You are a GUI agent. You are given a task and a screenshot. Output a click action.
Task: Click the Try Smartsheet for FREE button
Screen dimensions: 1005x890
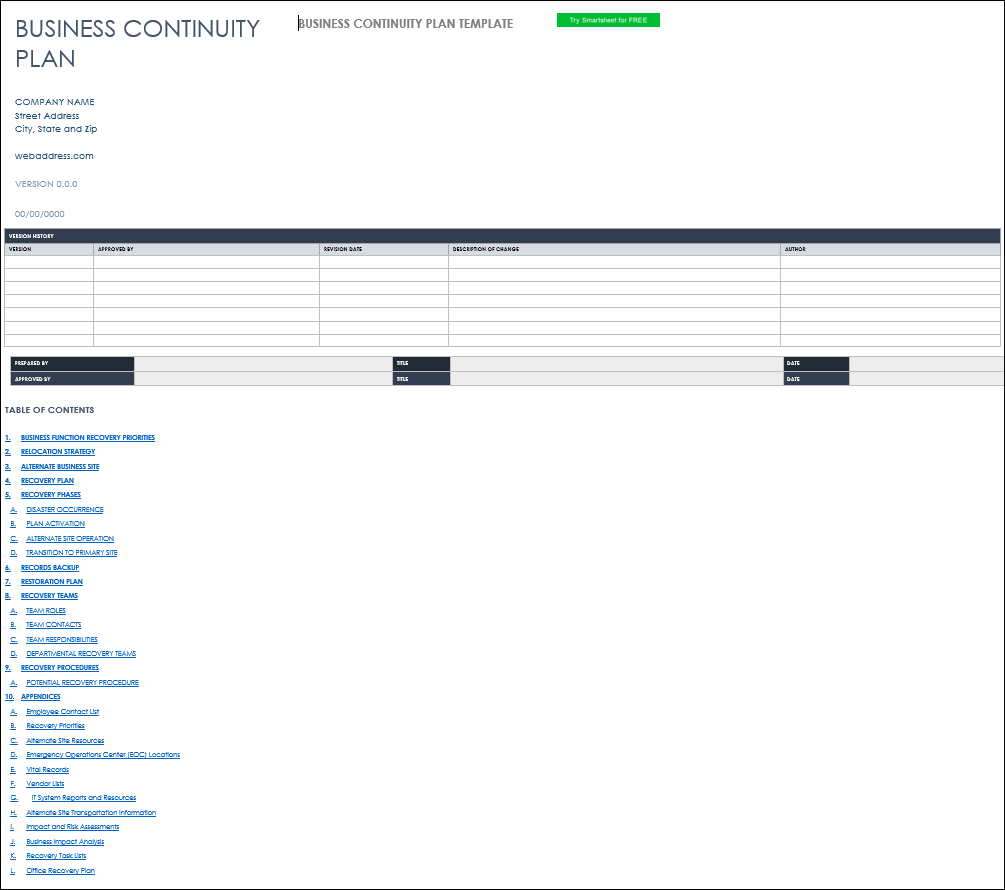pos(608,20)
